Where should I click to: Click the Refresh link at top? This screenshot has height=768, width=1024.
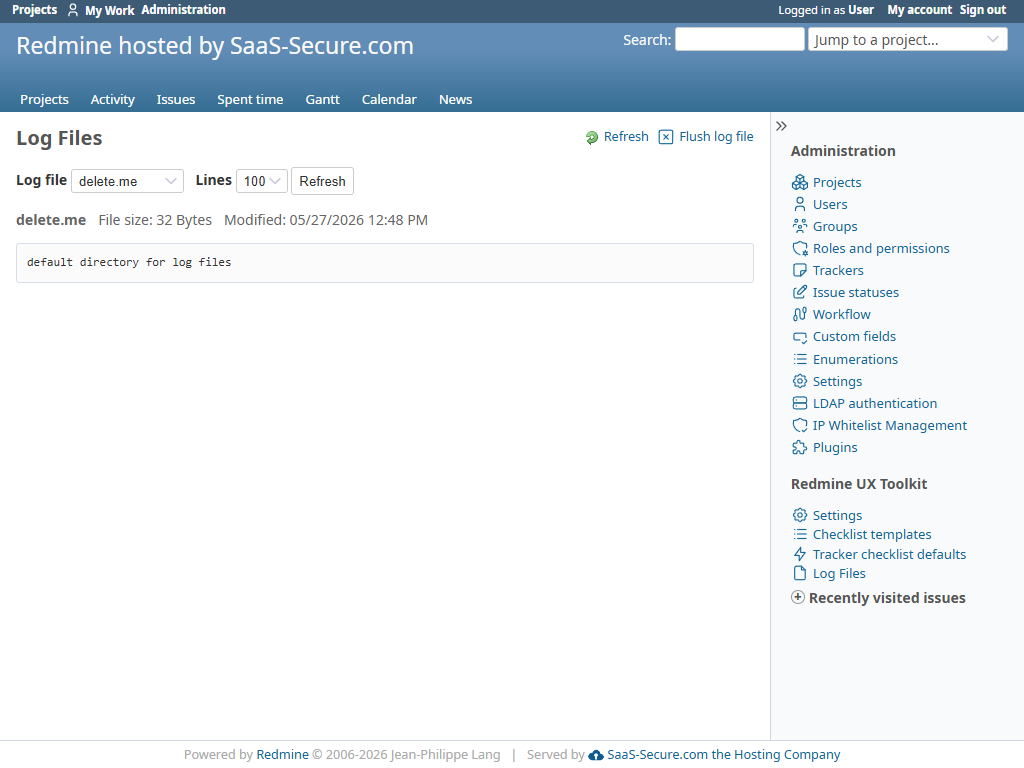[626, 136]
